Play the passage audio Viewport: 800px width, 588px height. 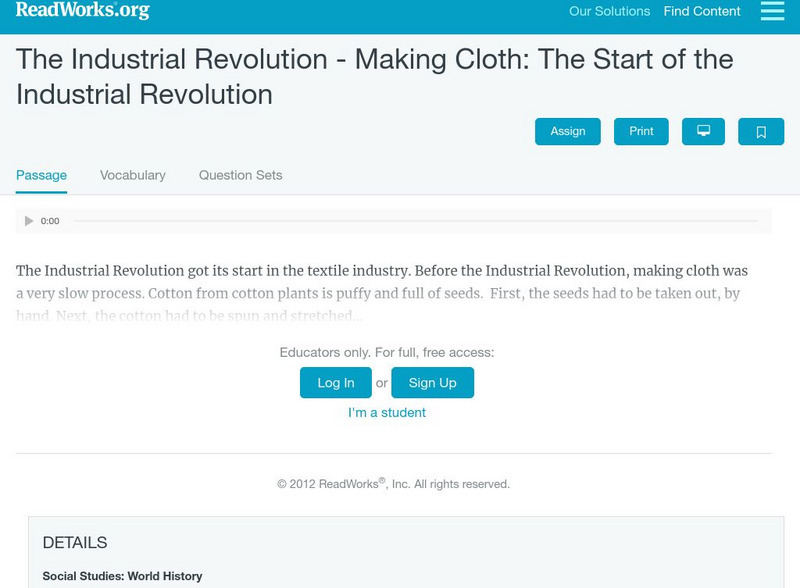29,221
